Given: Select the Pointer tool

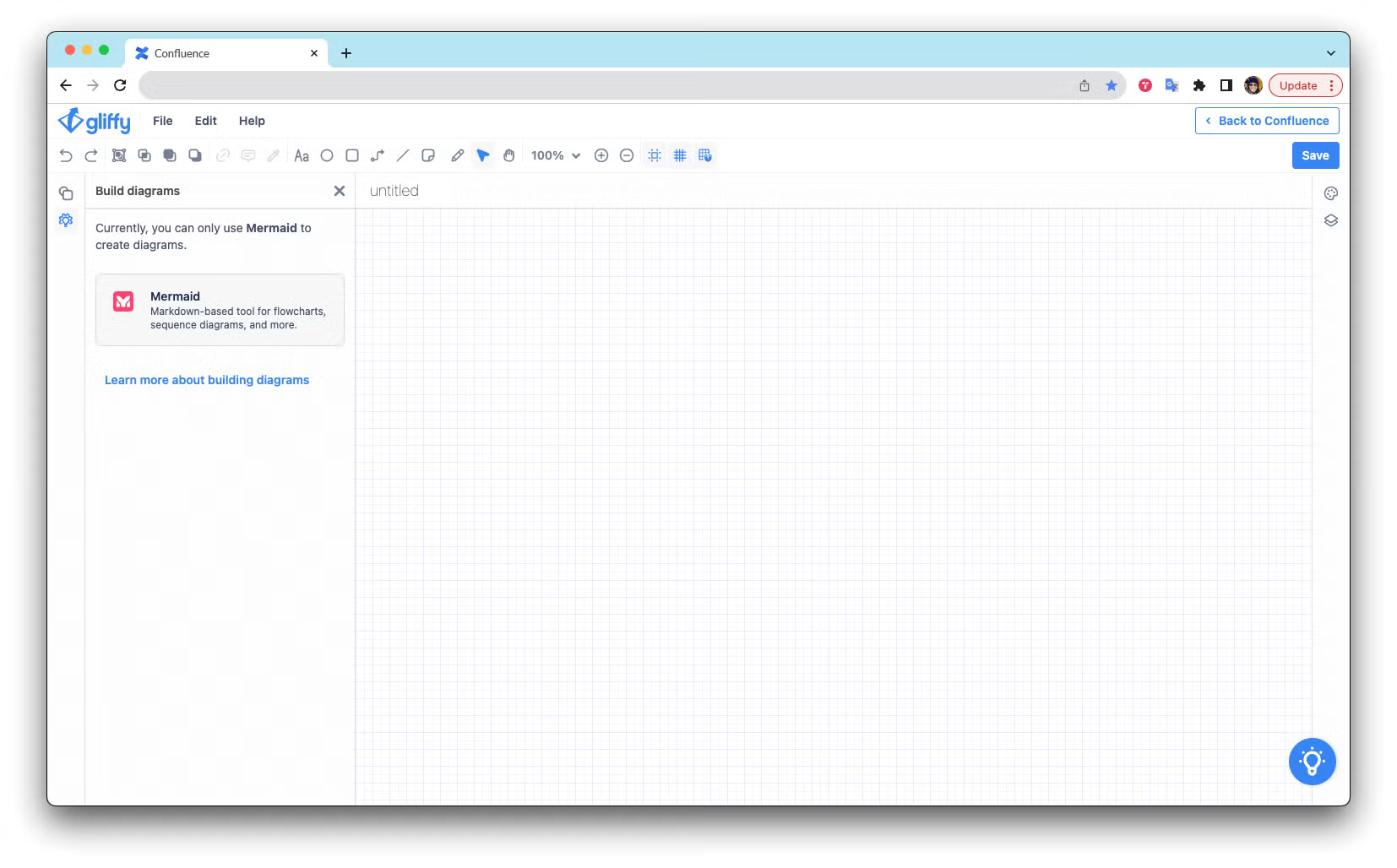Looking at the screenshot, I should click(483, 155).
